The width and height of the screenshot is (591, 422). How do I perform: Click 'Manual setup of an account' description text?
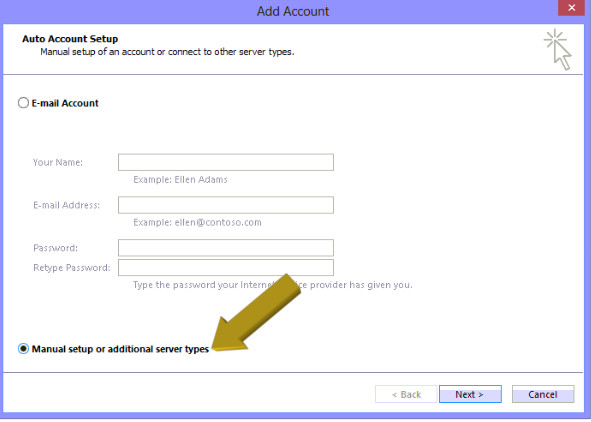pos(167,52)
